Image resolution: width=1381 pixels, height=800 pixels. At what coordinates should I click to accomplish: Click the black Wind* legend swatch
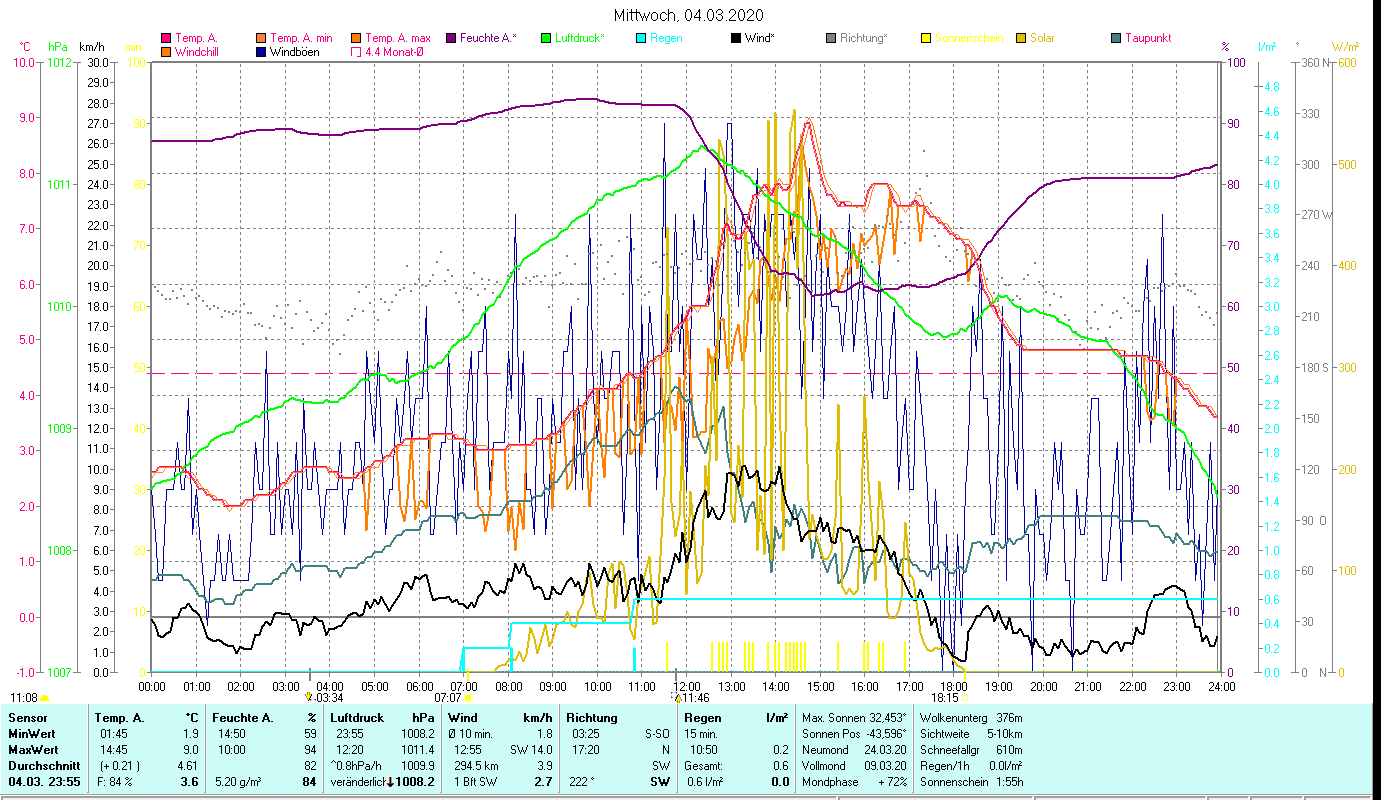(x=735, y=38)
